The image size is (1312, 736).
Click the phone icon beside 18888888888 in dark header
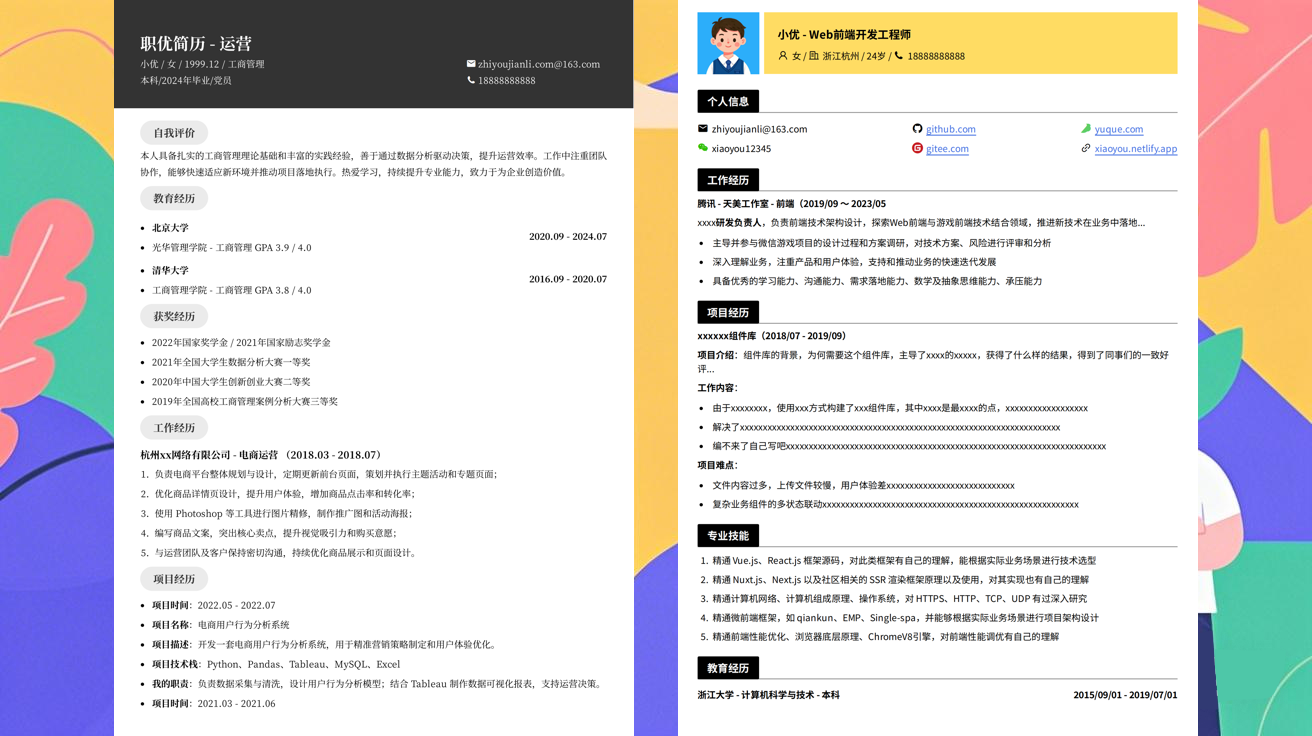coord(471,80)
